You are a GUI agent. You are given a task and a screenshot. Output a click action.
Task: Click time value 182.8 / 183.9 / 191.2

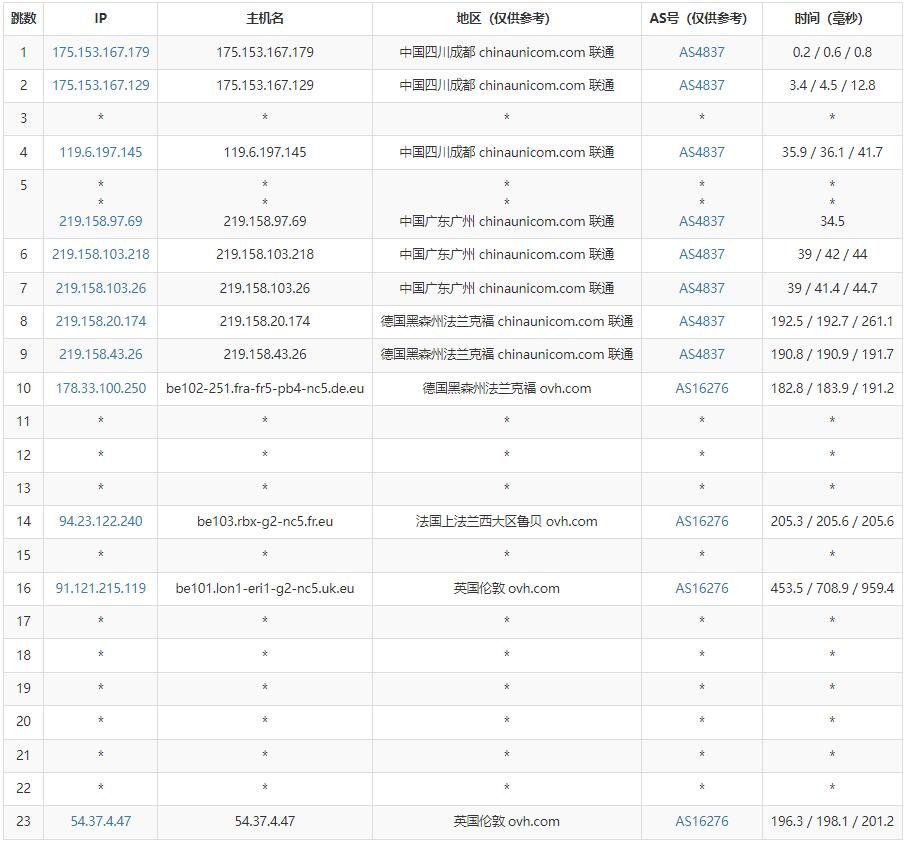click(832, 388)
